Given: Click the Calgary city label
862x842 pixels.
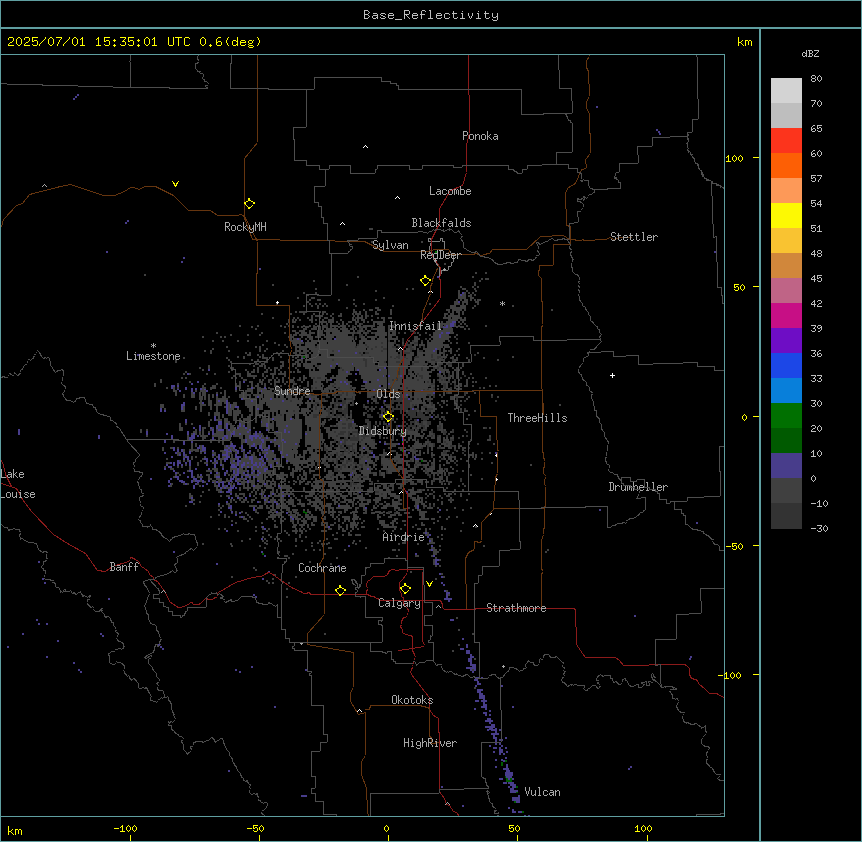Looking at the screenshot, I should pyautogui.click(x=399, y=603).
